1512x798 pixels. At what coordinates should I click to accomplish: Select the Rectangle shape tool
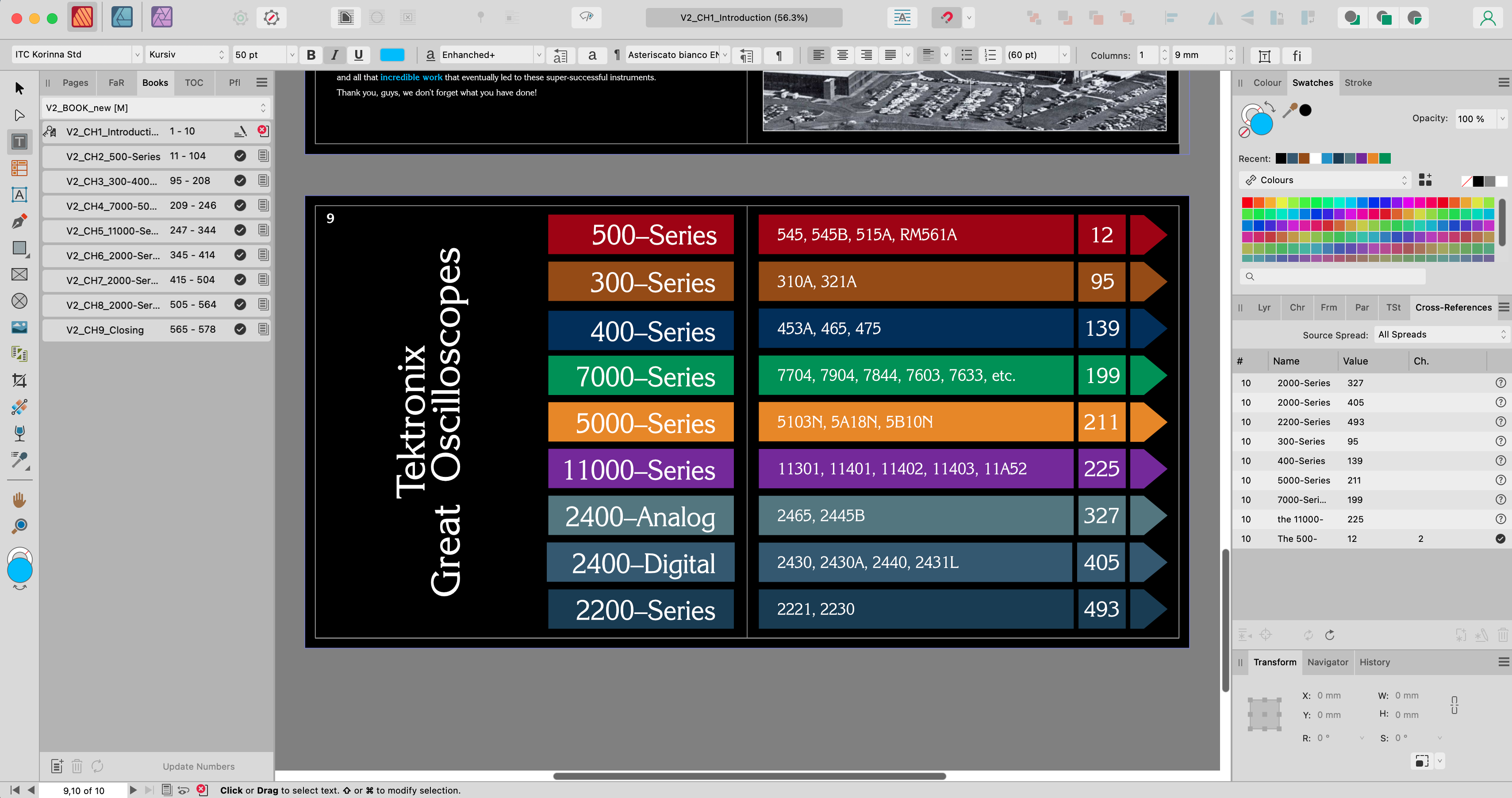pos(19,248)
